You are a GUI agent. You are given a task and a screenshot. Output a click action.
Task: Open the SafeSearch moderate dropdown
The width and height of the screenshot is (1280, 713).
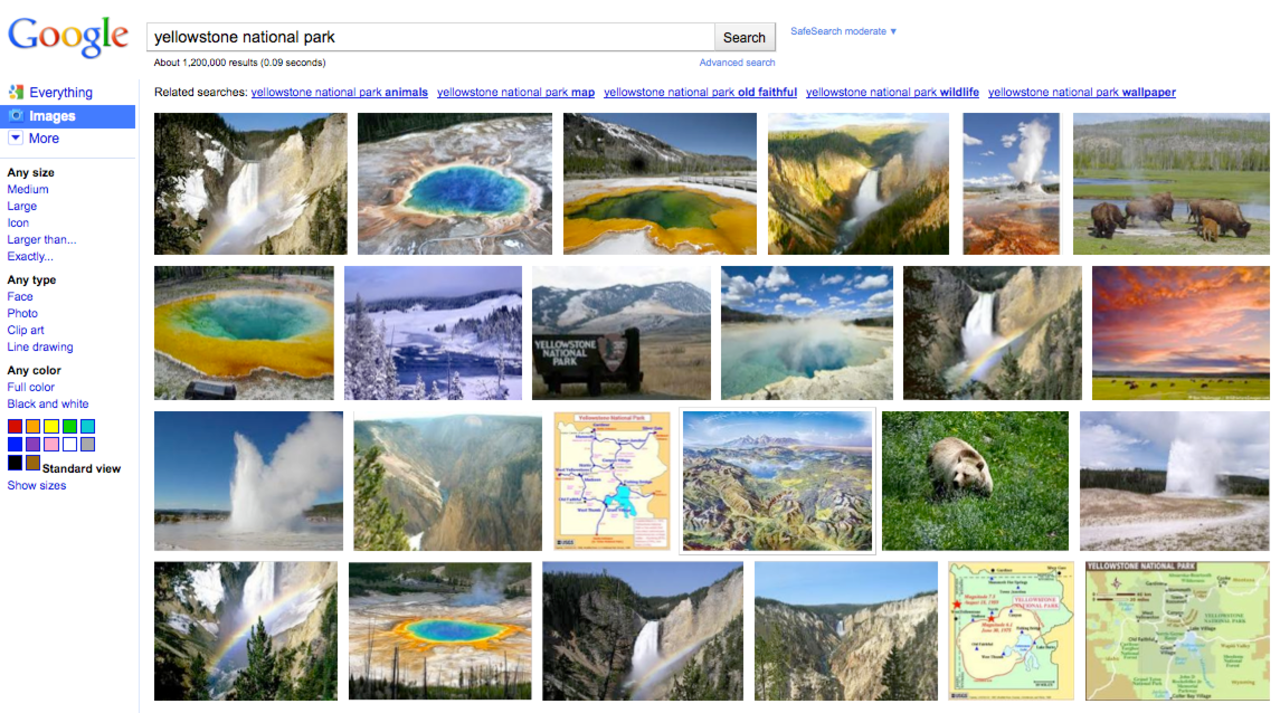tap(843, 31)
